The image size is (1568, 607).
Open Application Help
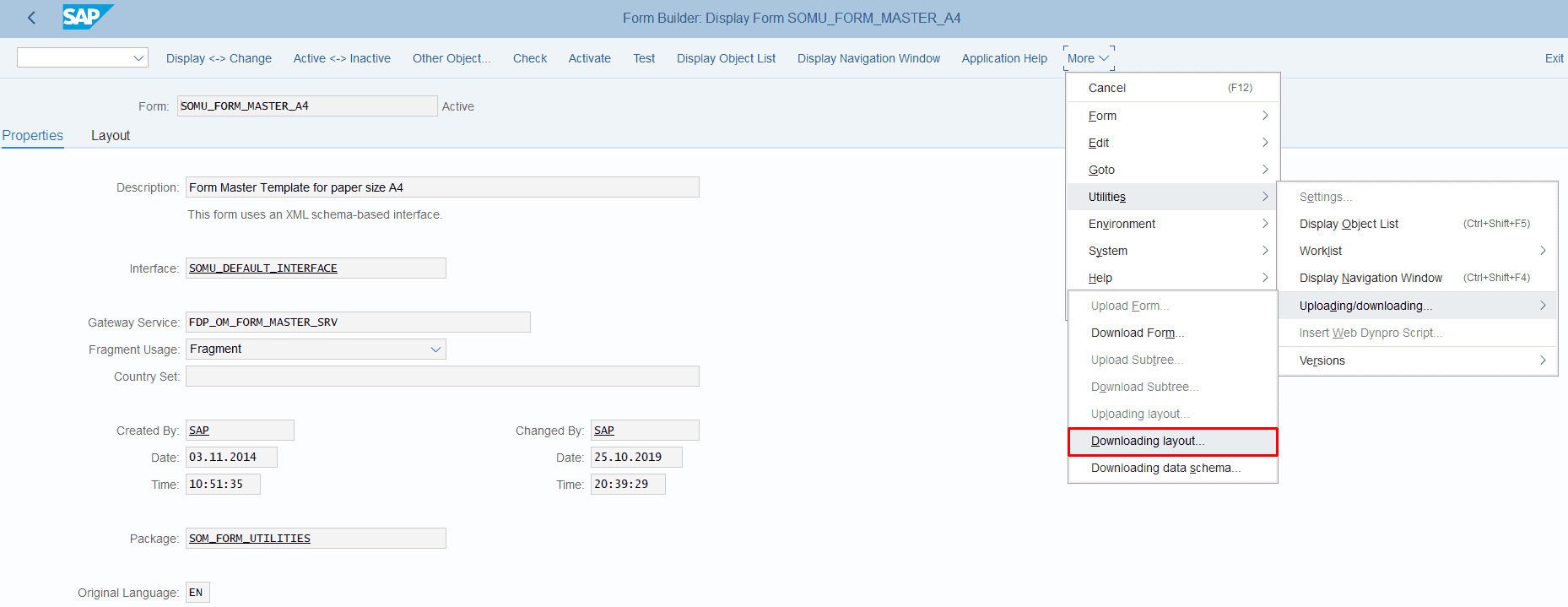[1004, 58]
